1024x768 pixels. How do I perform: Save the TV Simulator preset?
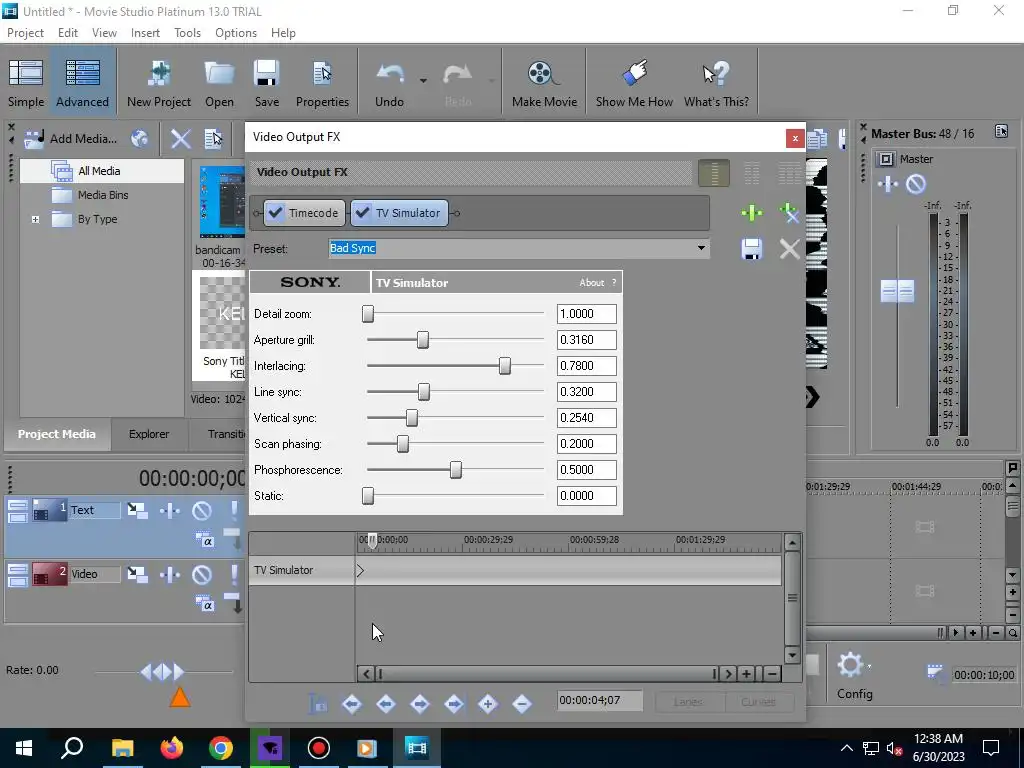pyautogui.click(x=752, y=249)
